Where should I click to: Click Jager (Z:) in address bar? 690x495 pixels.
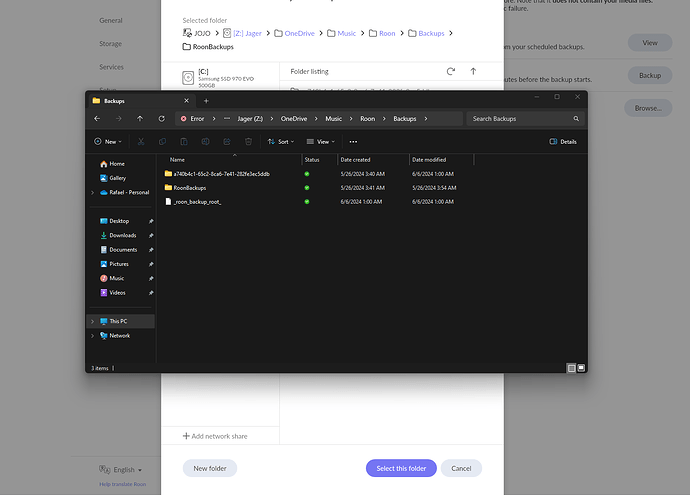[x=250, y=119]
